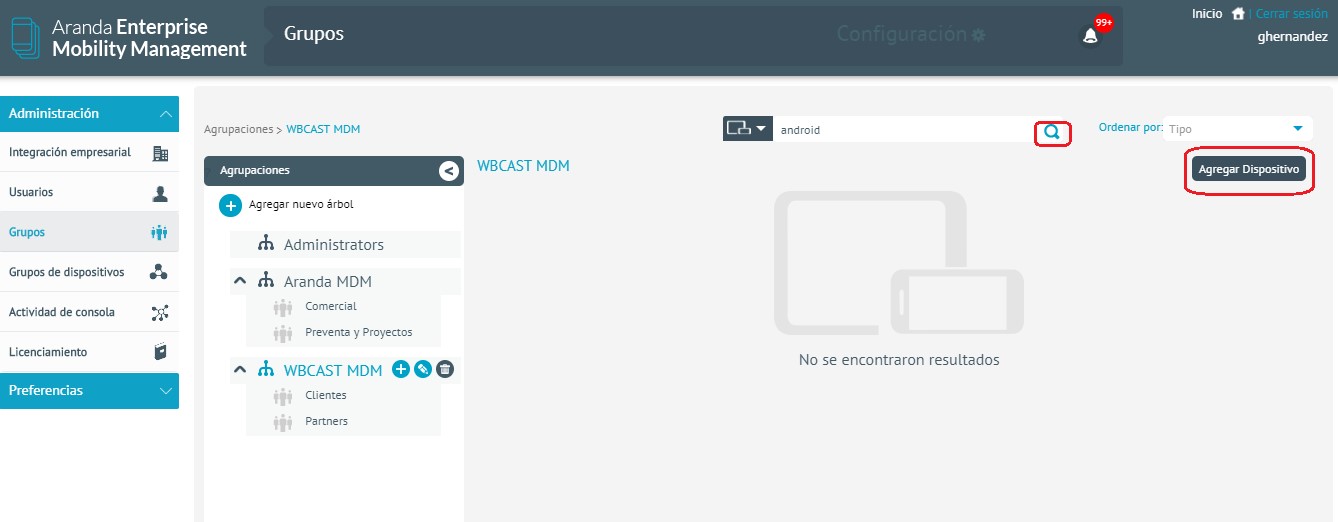Click the WBCAST MDM hierarchy icon

click(266, 370)
